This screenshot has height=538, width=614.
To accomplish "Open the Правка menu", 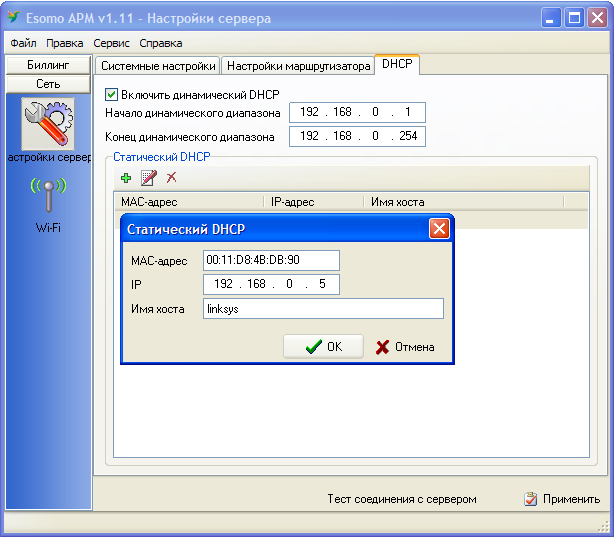I will click(65, 44).
